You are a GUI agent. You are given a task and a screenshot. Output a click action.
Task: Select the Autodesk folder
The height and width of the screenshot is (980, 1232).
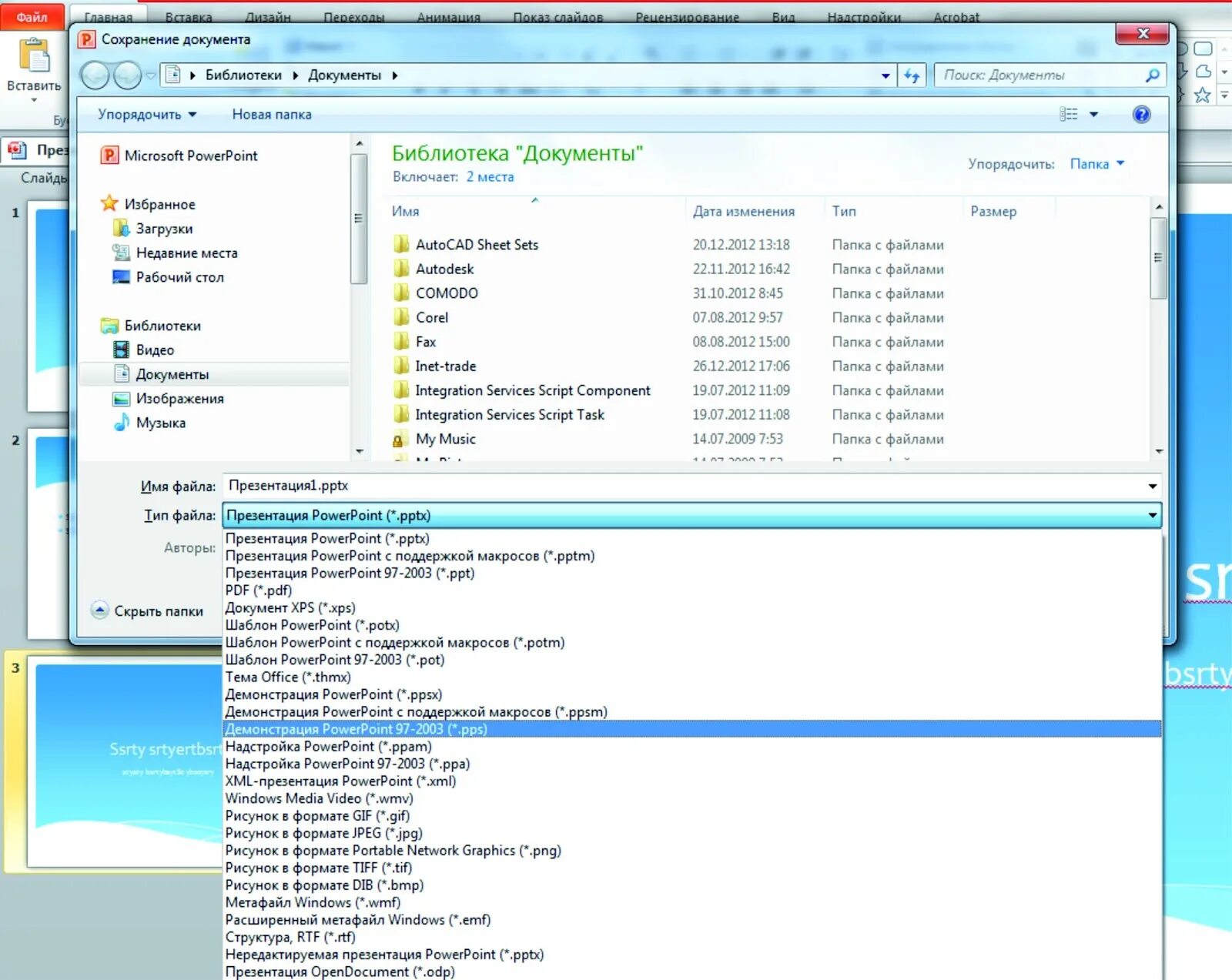point(433,269)
